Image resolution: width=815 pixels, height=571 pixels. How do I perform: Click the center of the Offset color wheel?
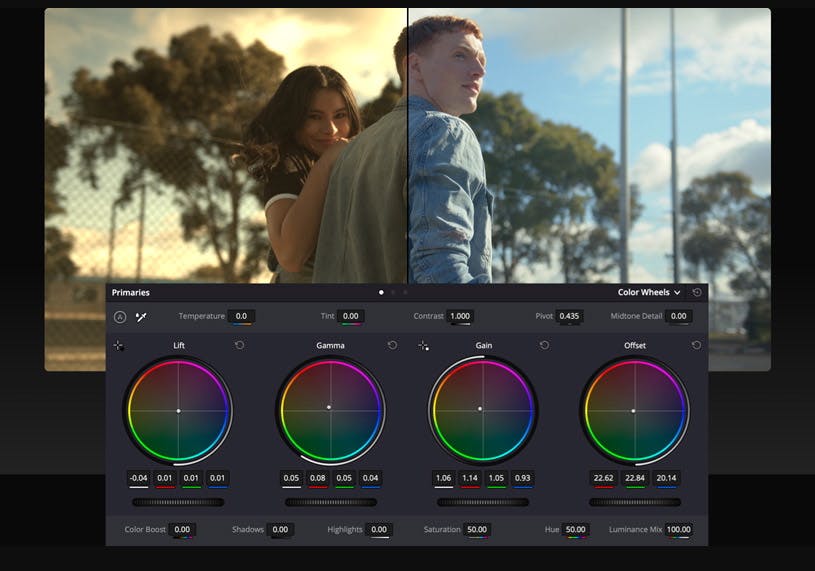pos(634,410)
